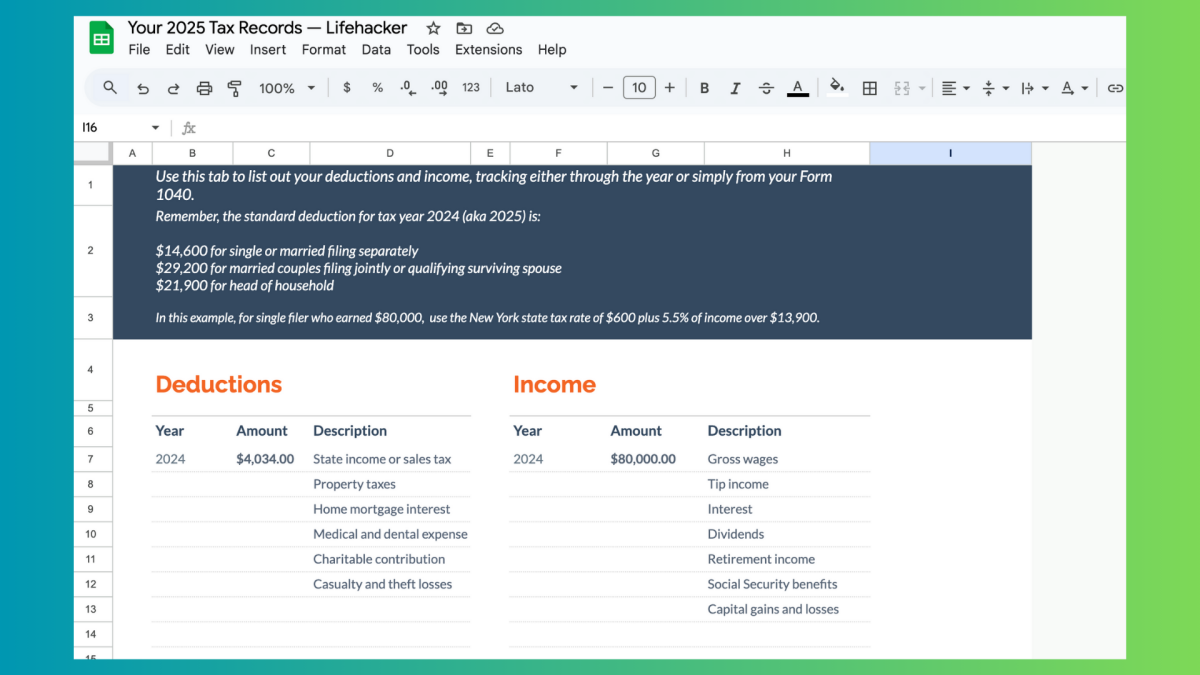Screen dimensions: 1200x675
Task: Open the Lato font dropdown
Action: 541,88
